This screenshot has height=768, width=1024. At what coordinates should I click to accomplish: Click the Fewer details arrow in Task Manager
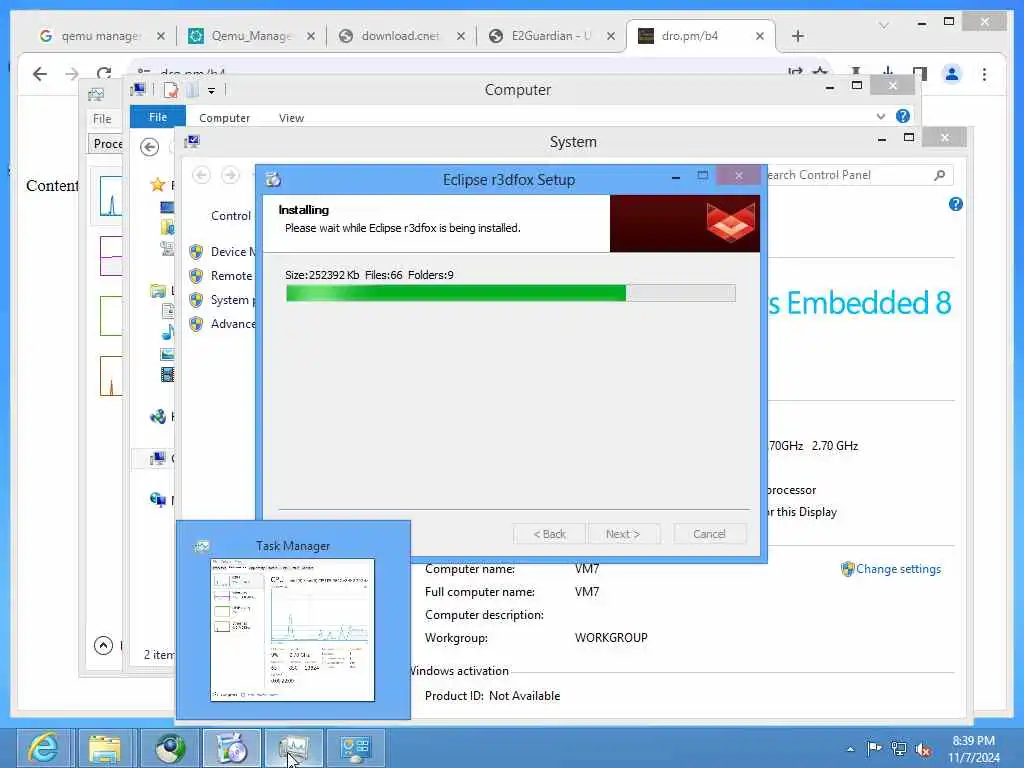click(x=103, y=646)
